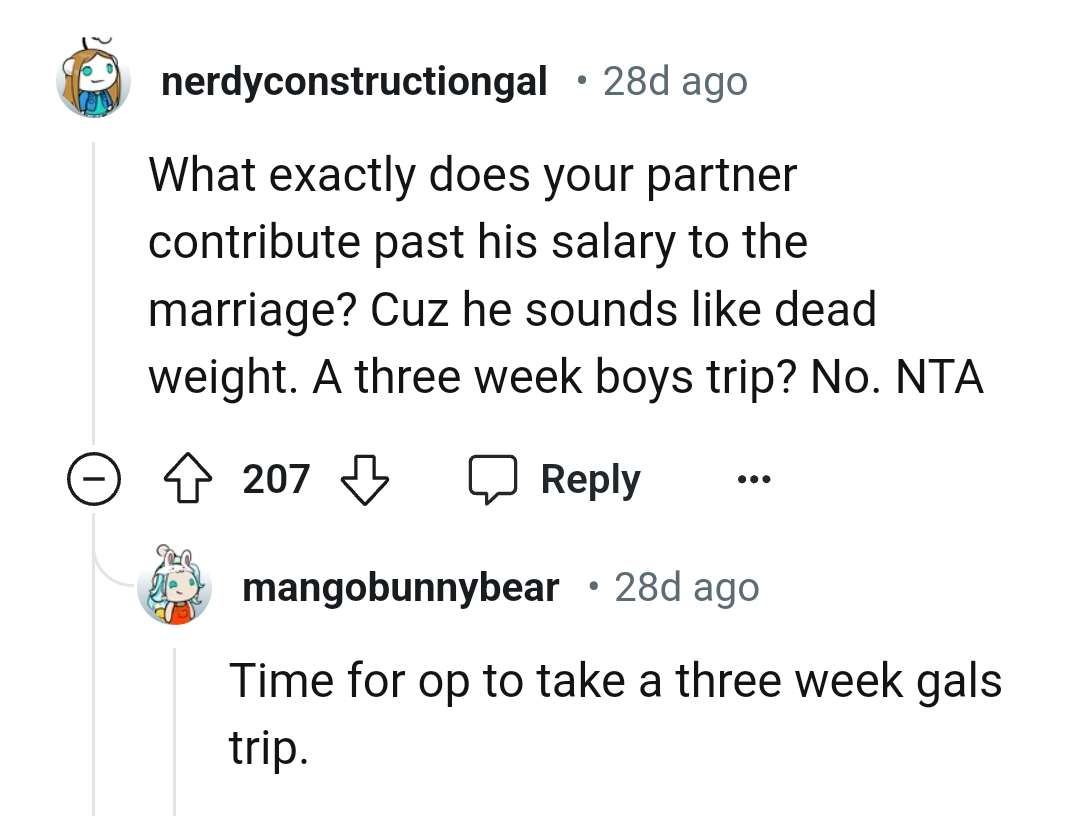This screenshot has width=1079, height=816.
Task: Open the comment overflow menu (three dots)
Action: [x=753, y=478]
